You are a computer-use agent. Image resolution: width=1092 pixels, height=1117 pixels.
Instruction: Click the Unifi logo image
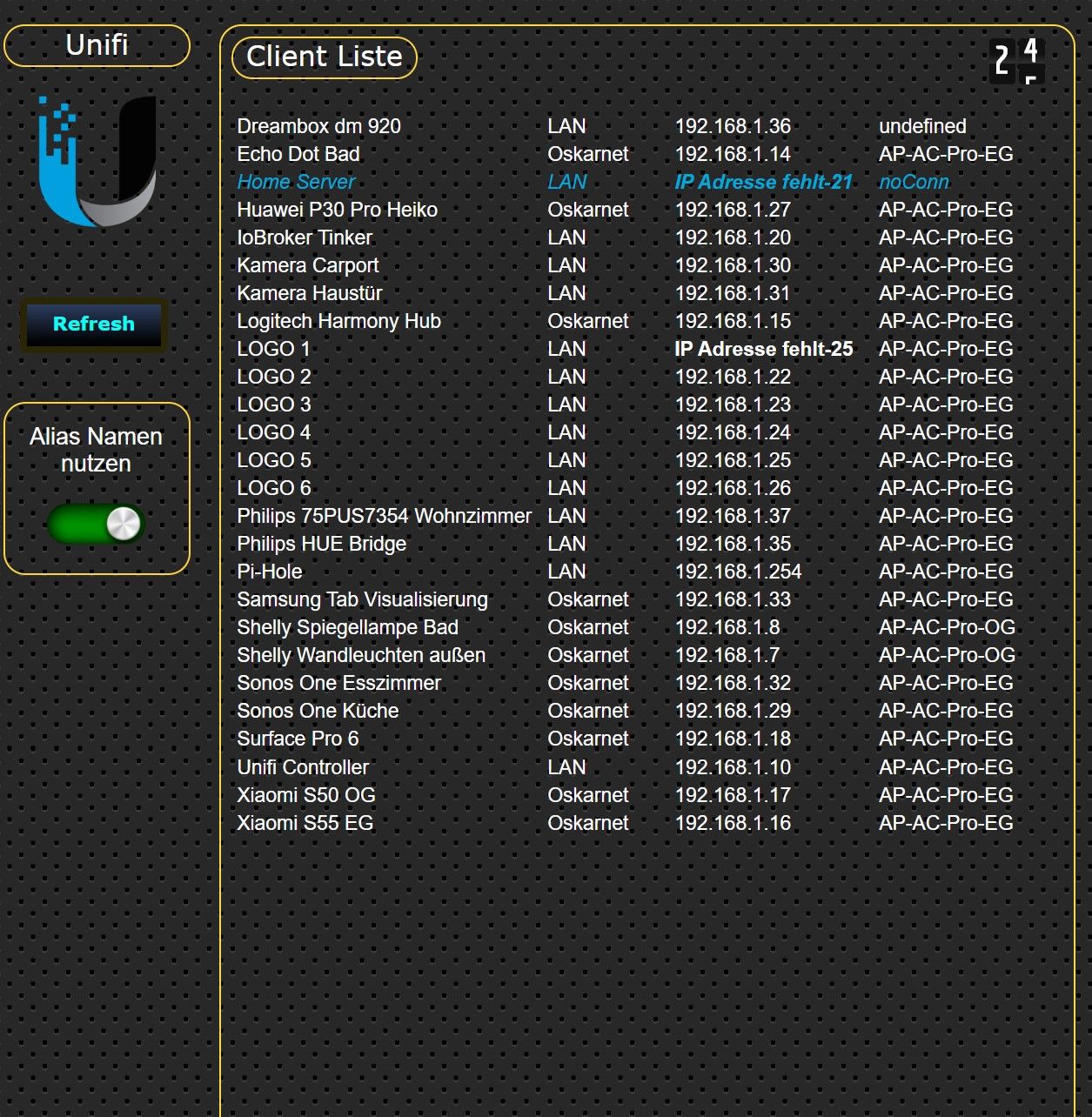(x=97, y=161)
